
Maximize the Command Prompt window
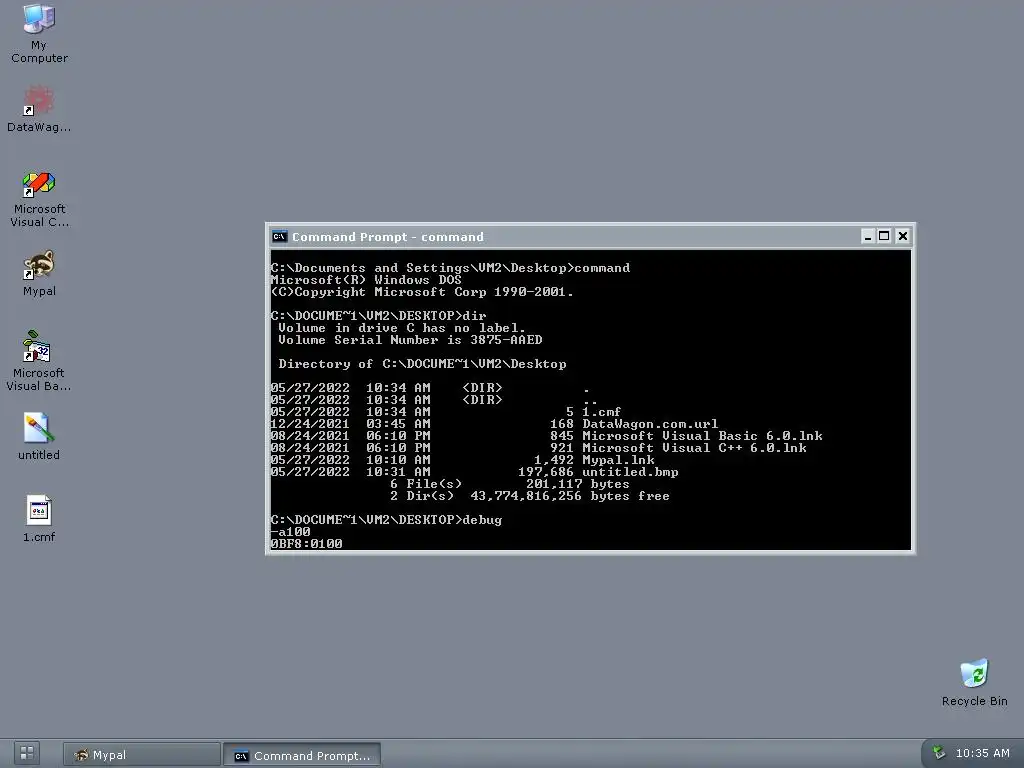click(x=884, y=236)
